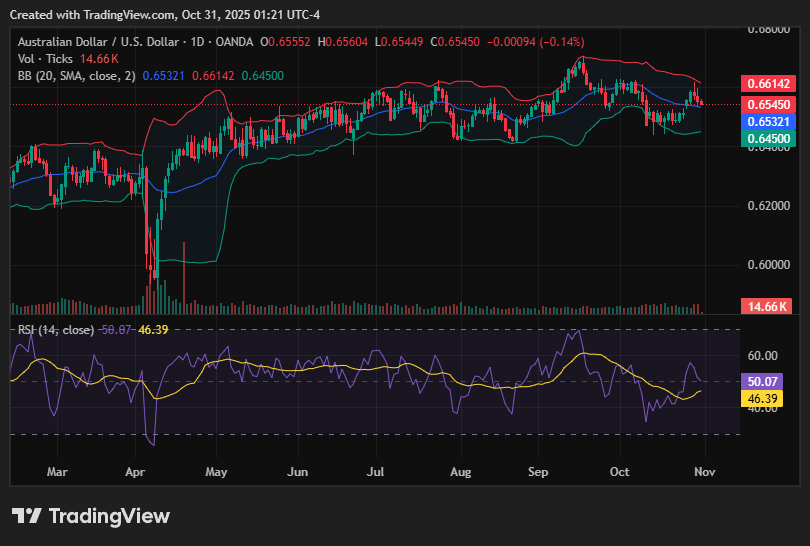810x546 pixels.
Task: Click the Apr label on the time axis
Action: click(x=136, y=470)
